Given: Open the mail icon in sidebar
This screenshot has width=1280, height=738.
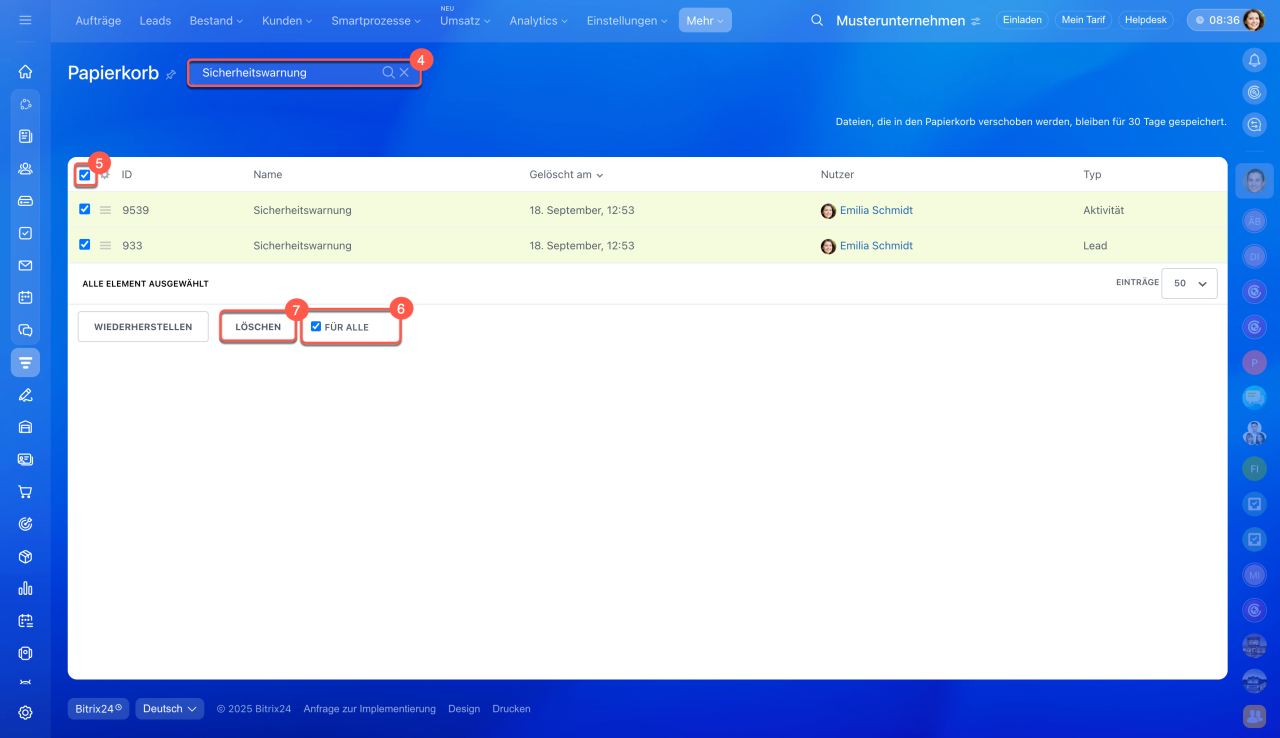Looking at the screenshot, I should (x=25, y=265).
